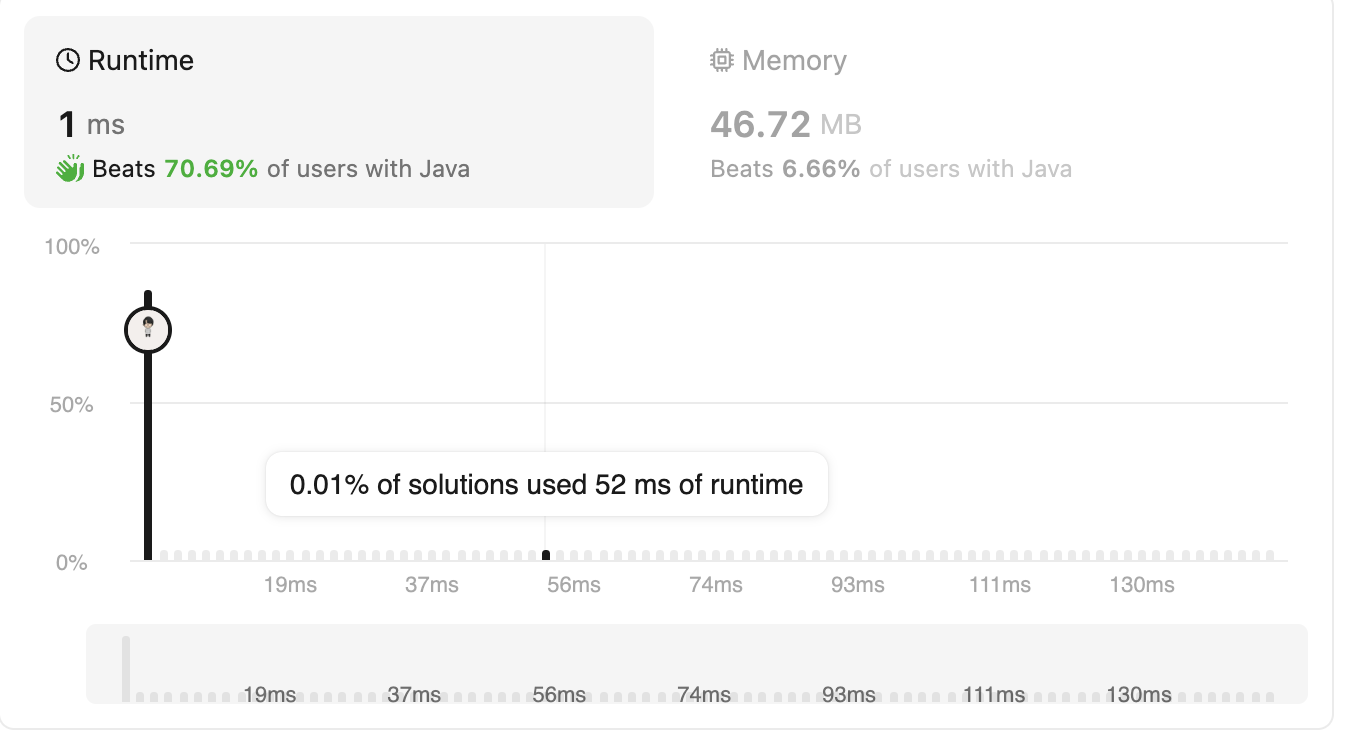Click the green 70.69% beats percentage

(211, 169)
